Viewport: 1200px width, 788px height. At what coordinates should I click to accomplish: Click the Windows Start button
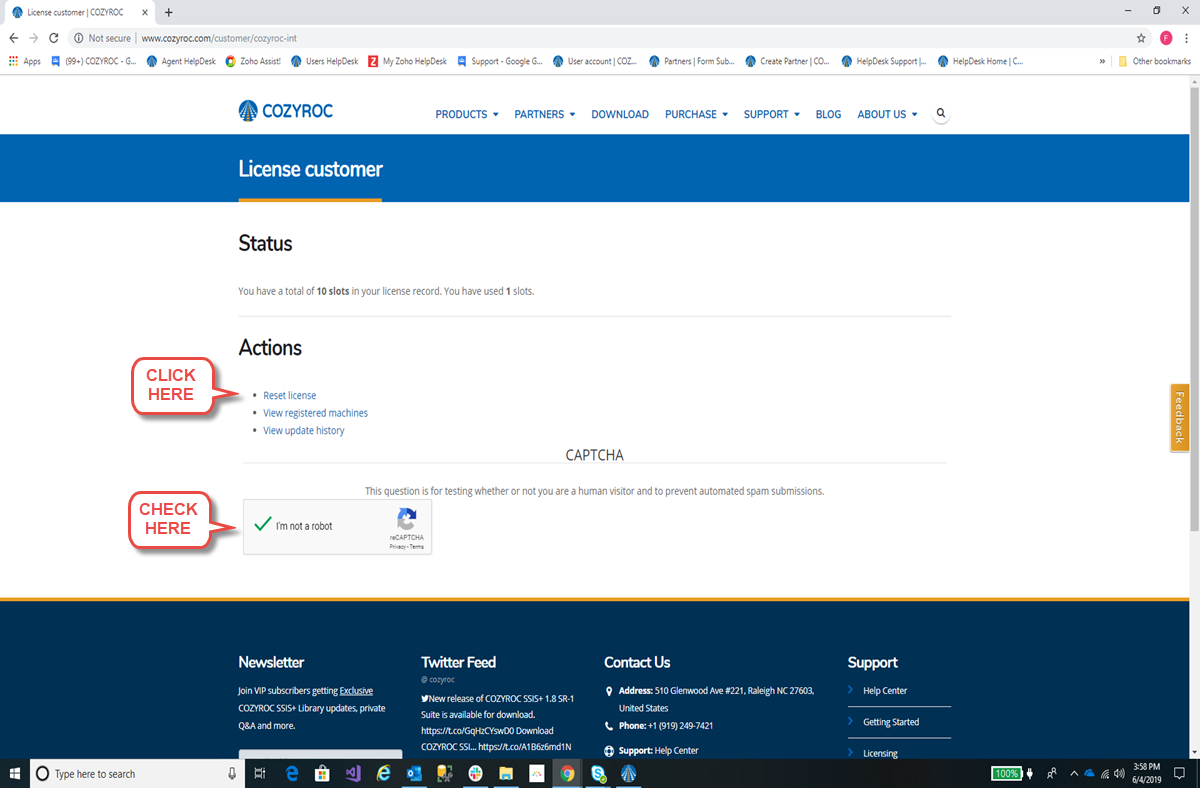pos(15,773)
